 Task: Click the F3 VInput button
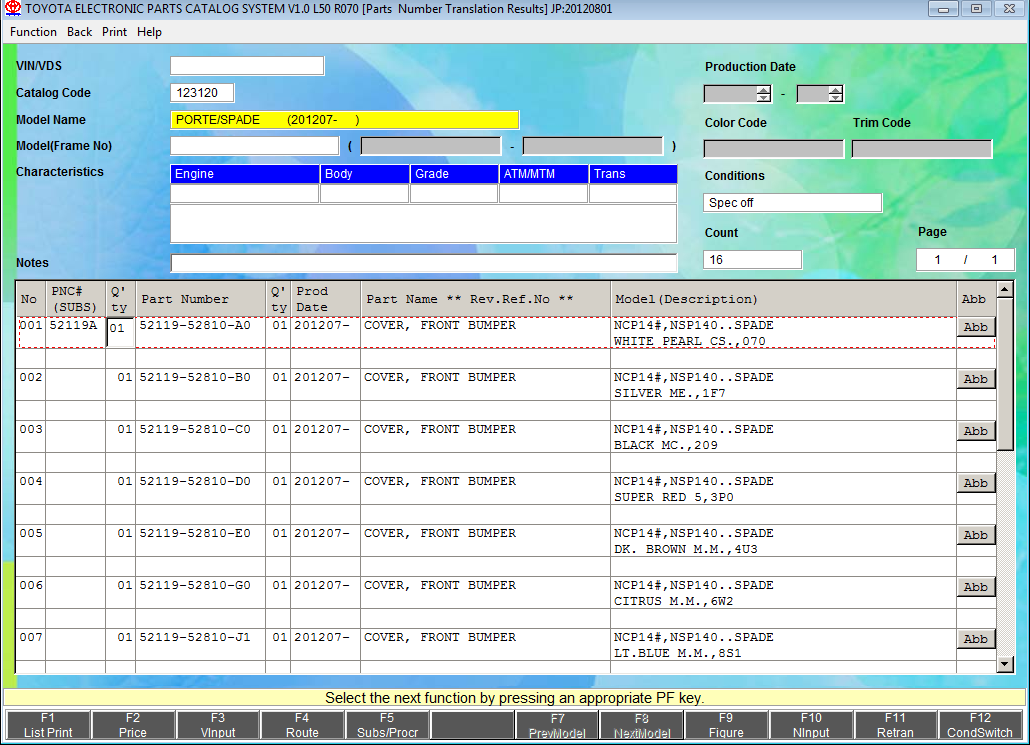[x=217, y=725]
